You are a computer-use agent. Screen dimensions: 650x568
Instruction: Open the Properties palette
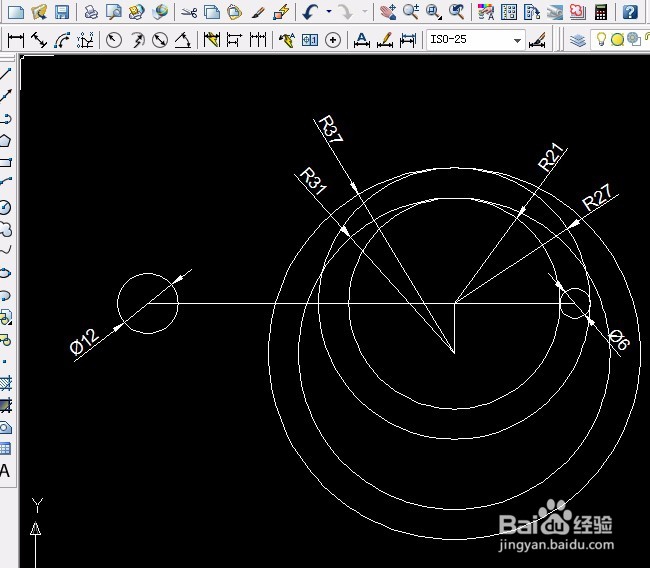486,12
